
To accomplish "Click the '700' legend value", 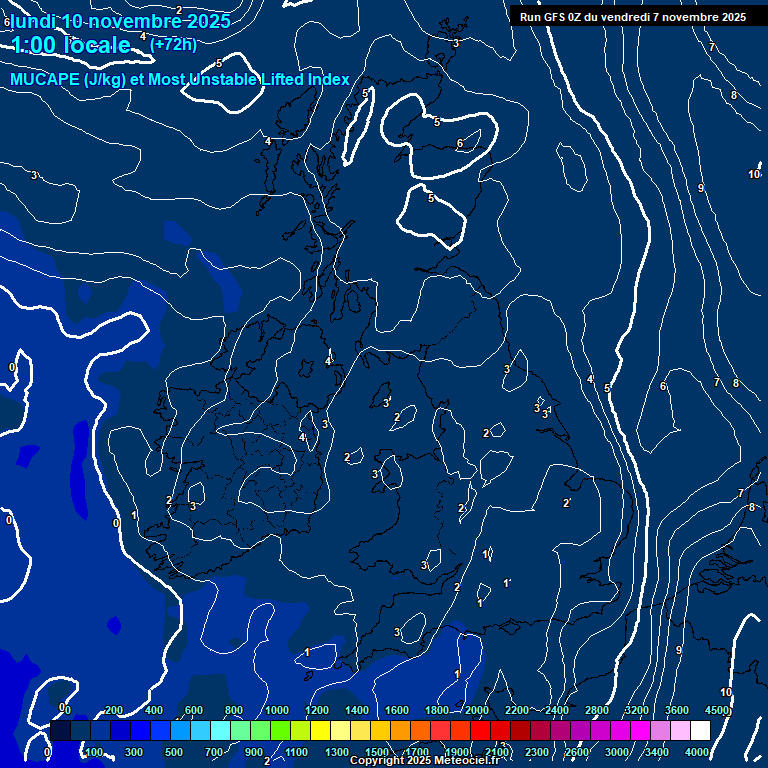I will click(x=214, y=752).
